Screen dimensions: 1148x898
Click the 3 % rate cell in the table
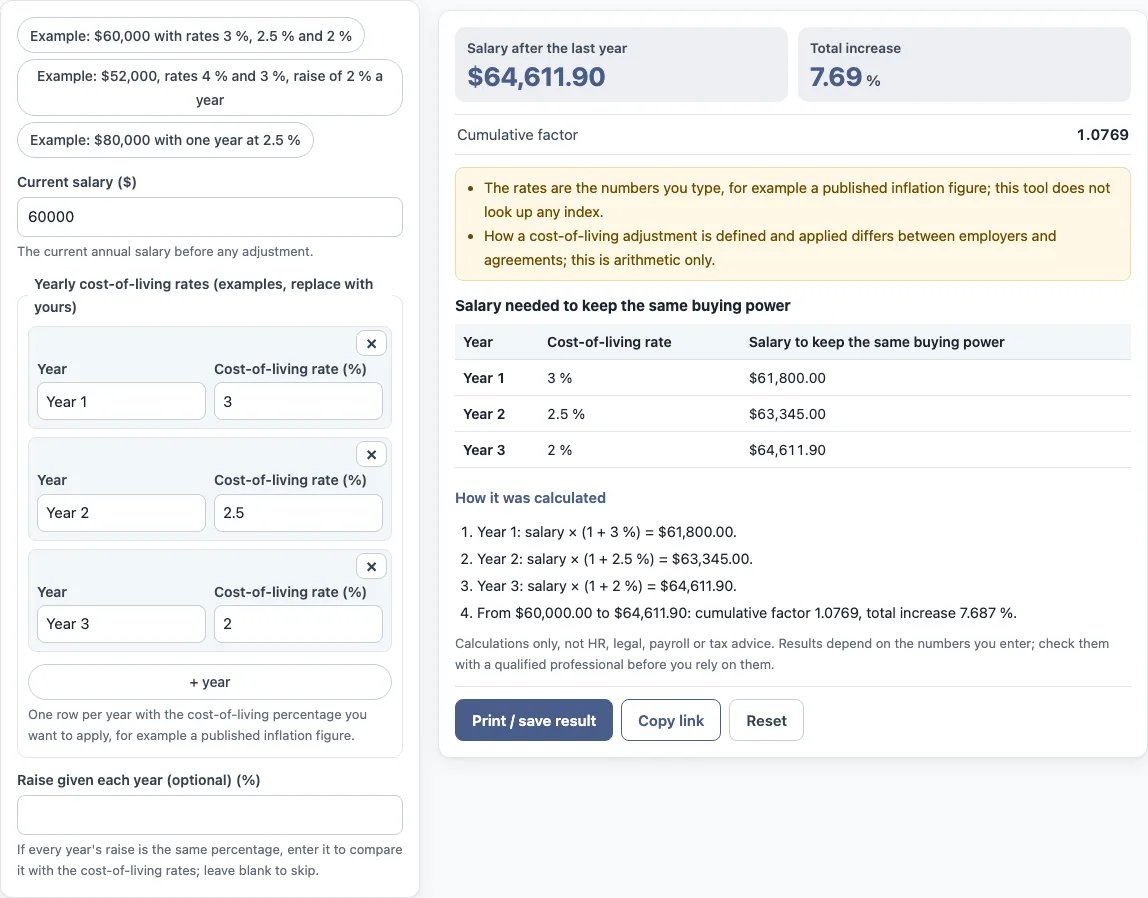pyautogui.click(x=559, y=378)
